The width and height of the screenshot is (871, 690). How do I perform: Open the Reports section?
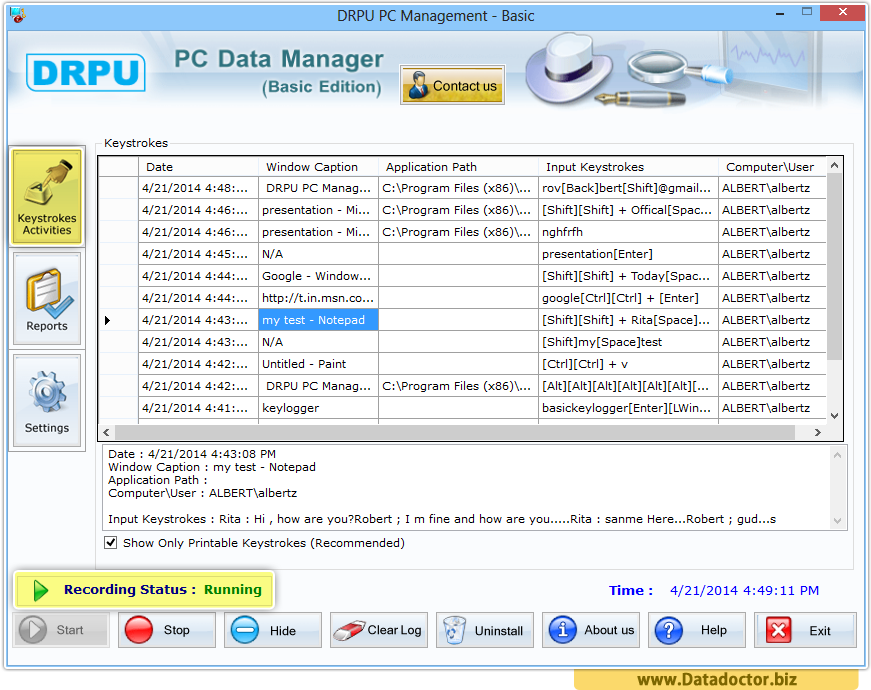tap(47, 298)
